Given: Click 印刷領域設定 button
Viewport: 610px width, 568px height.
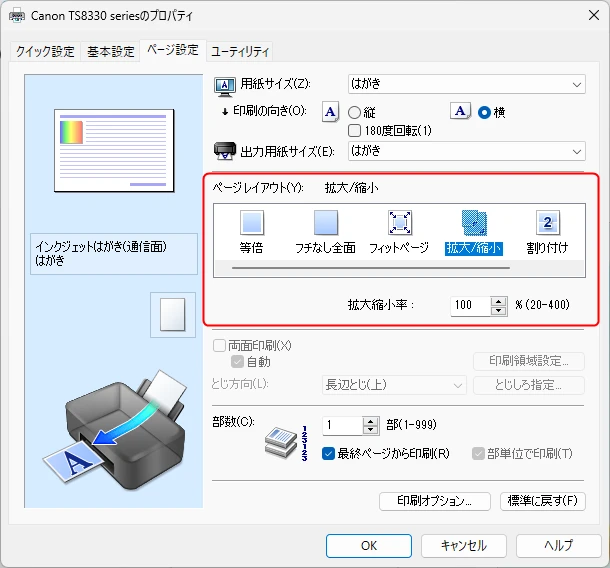Looking at the screenshot, I should point(529,361).
